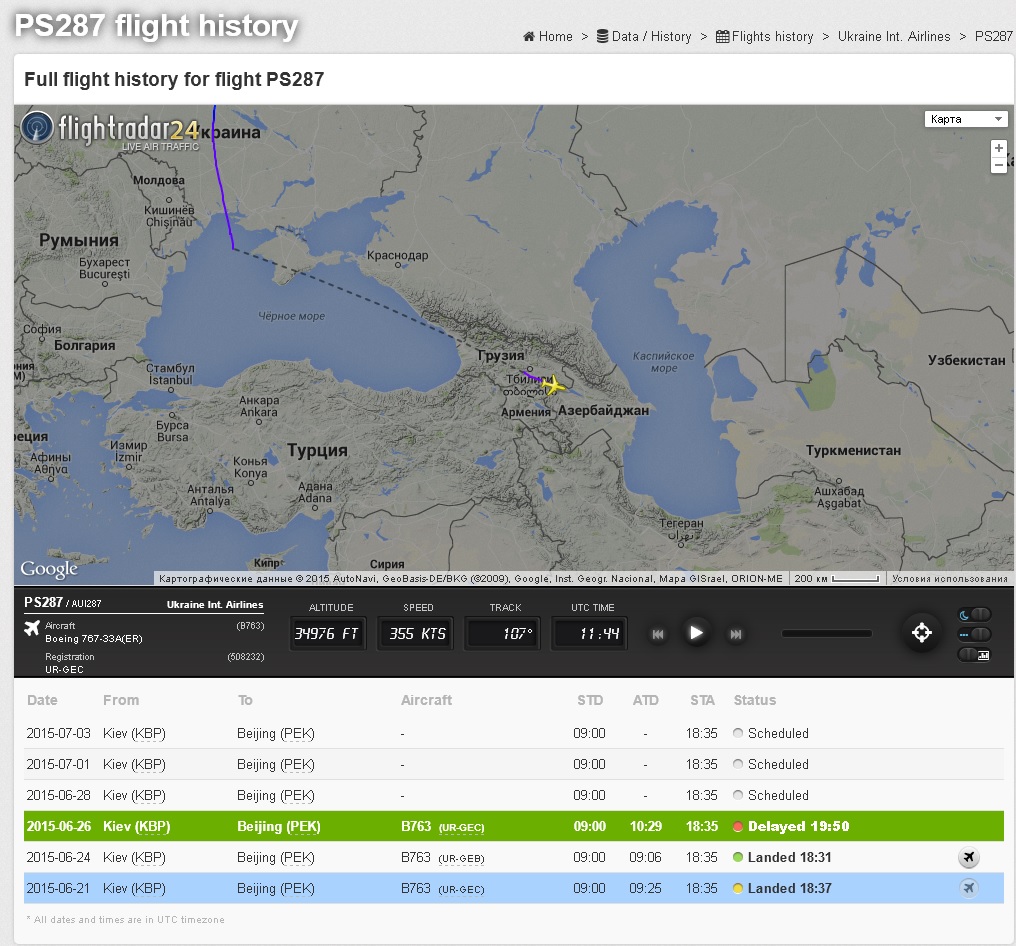Play the flight track playback

pyautogui.click(x=696, y=632)
